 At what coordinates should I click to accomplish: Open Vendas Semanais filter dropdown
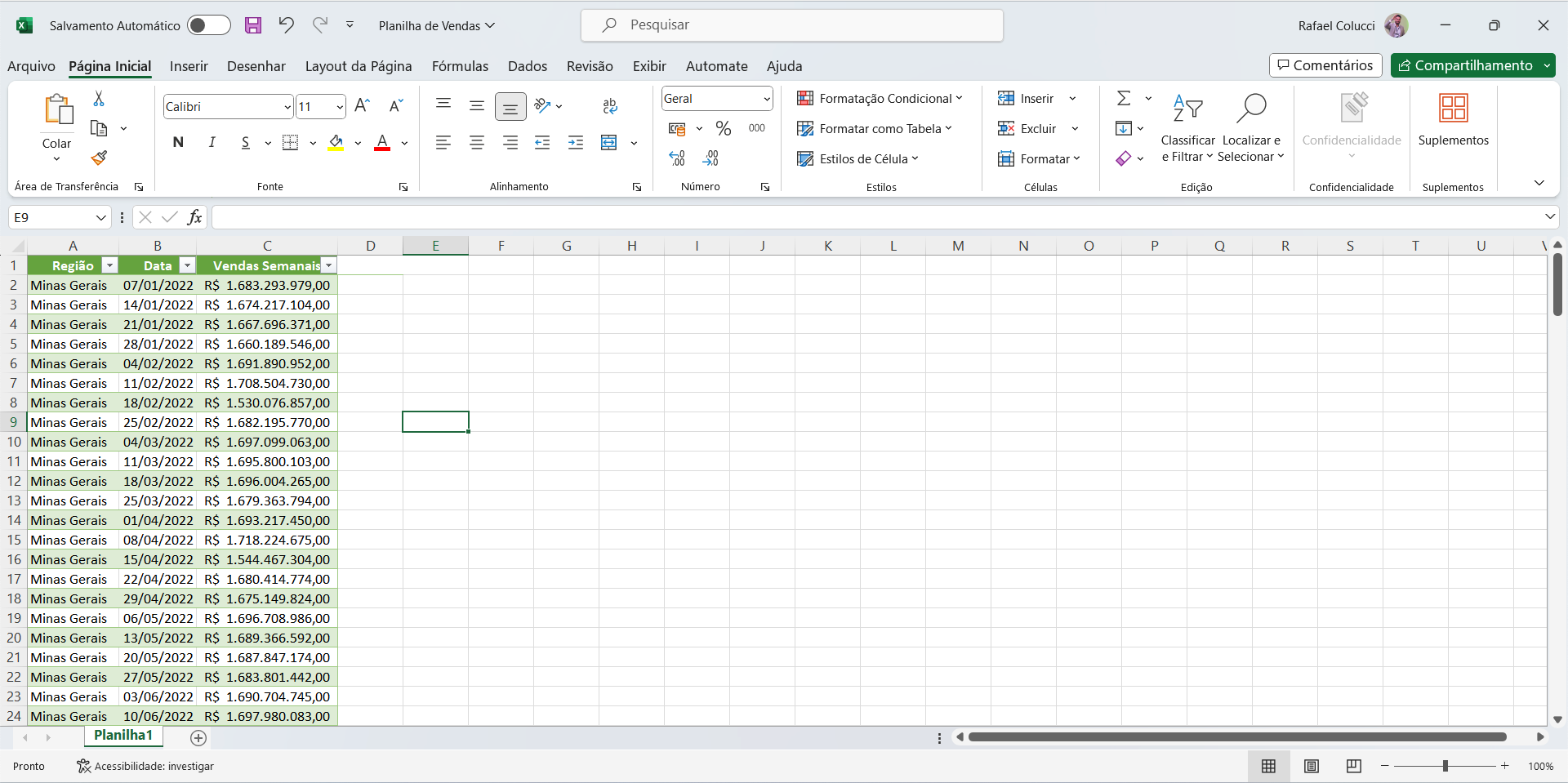coord(328,265)
